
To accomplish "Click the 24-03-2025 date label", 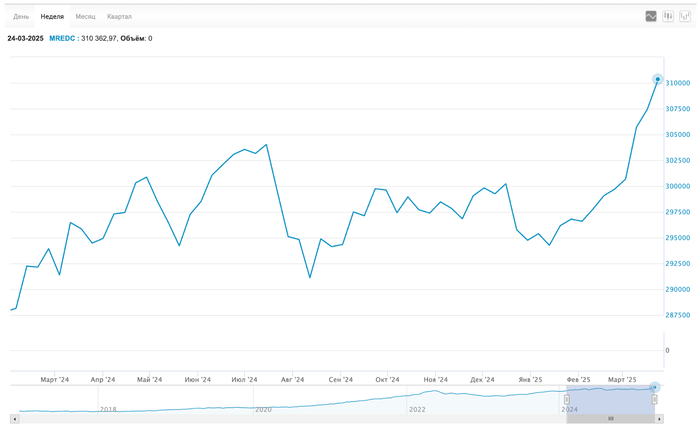I will click(25, 38).
